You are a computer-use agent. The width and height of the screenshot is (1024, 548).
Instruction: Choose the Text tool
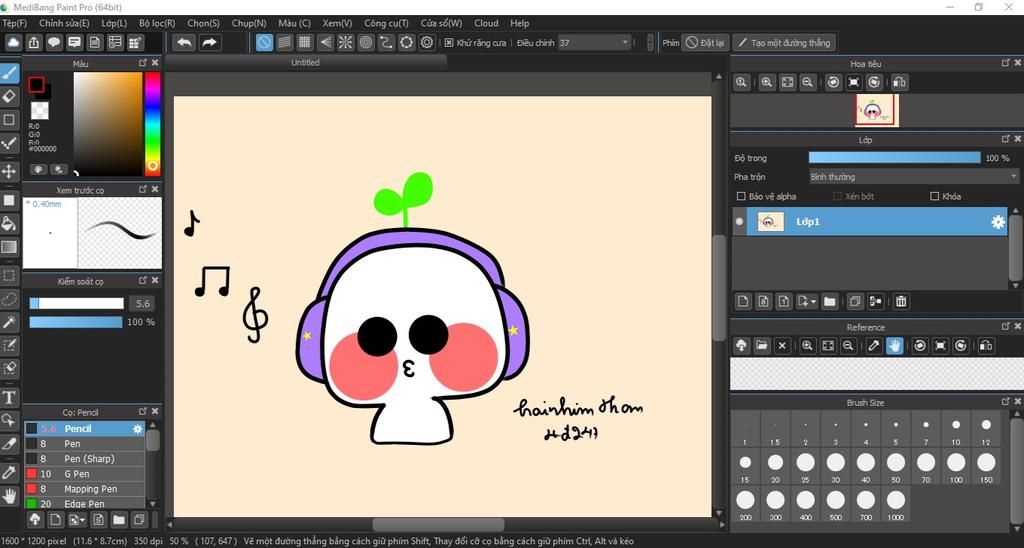pos(10,398)
